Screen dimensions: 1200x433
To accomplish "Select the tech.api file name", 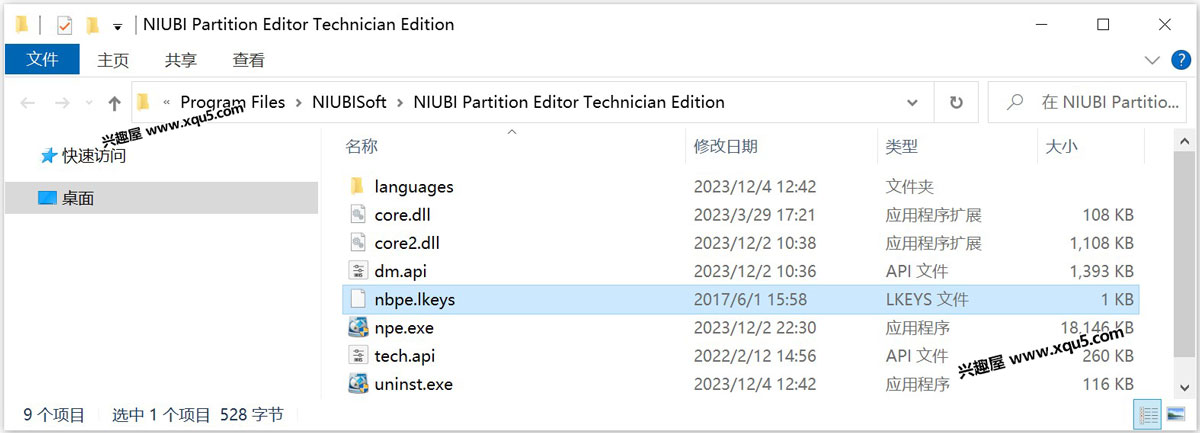I will tap(405, 355).
